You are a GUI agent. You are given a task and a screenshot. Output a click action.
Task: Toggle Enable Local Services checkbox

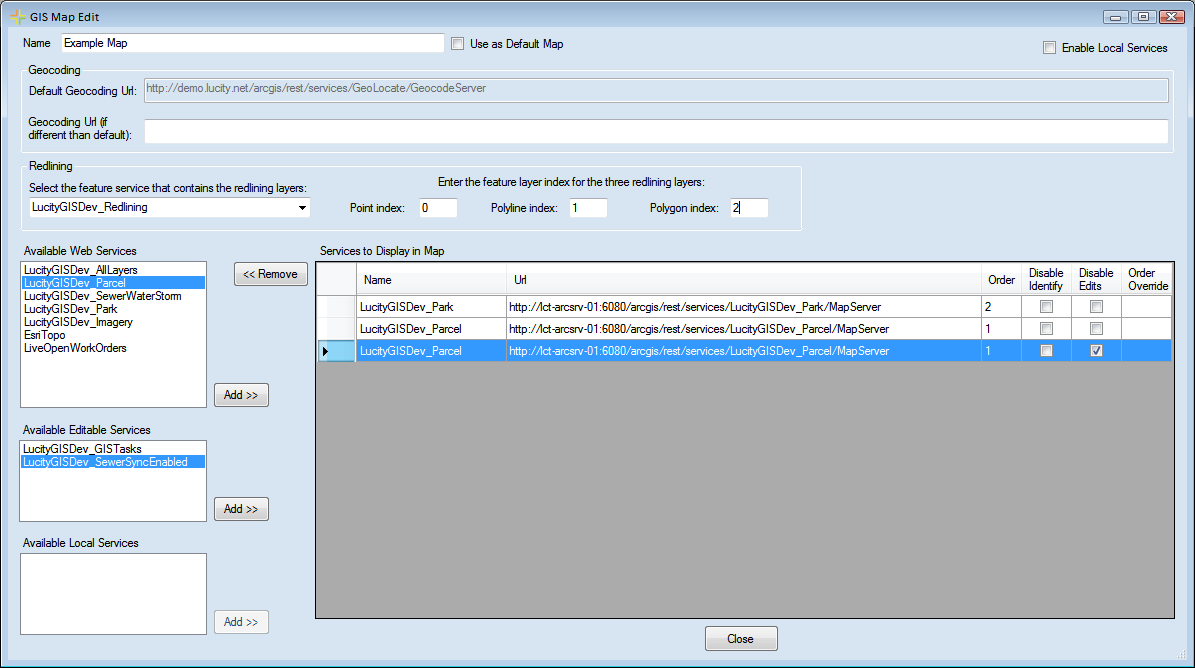pyautogui.click(x=1049, y=48)
